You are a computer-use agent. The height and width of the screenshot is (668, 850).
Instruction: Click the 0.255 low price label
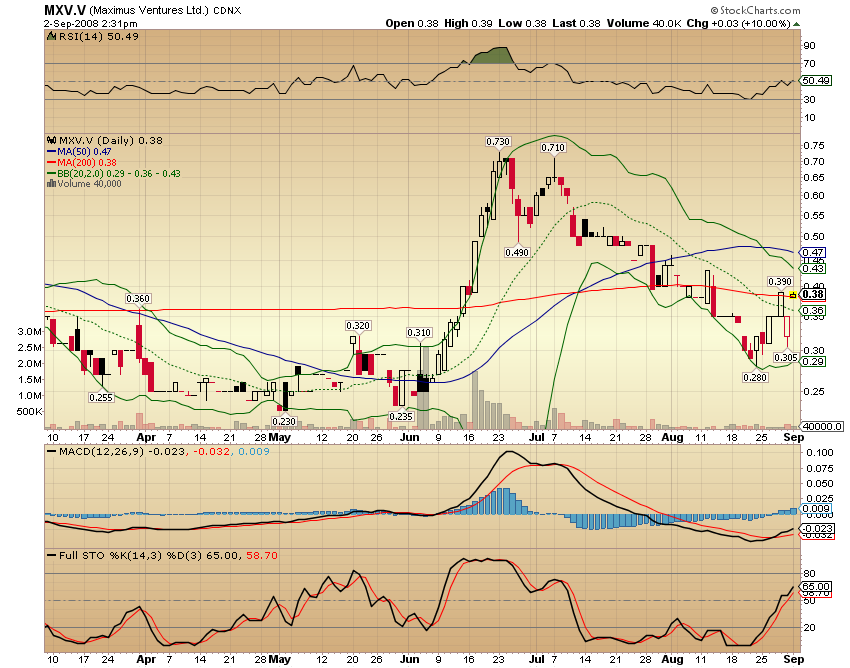coord(101,397)
